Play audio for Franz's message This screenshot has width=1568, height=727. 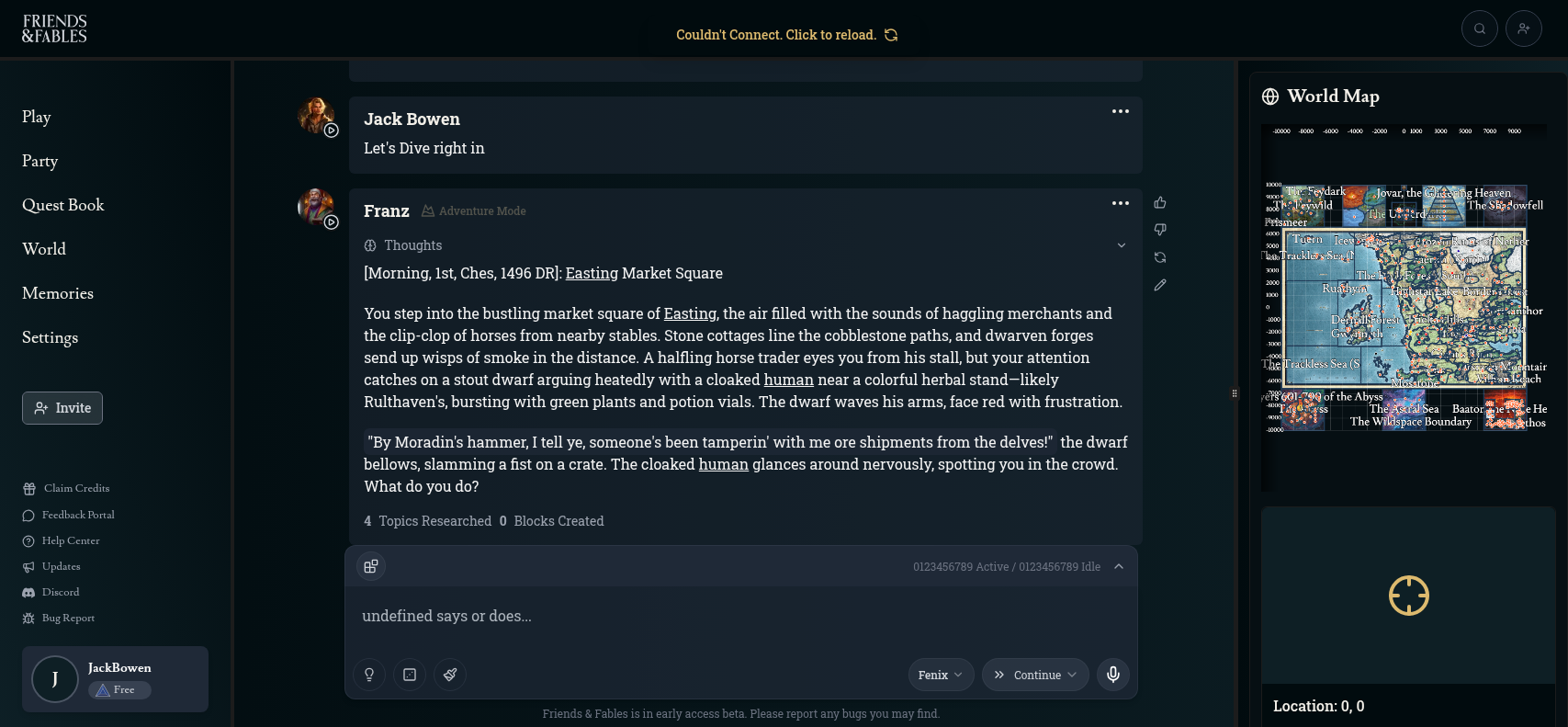pos(332,222)
